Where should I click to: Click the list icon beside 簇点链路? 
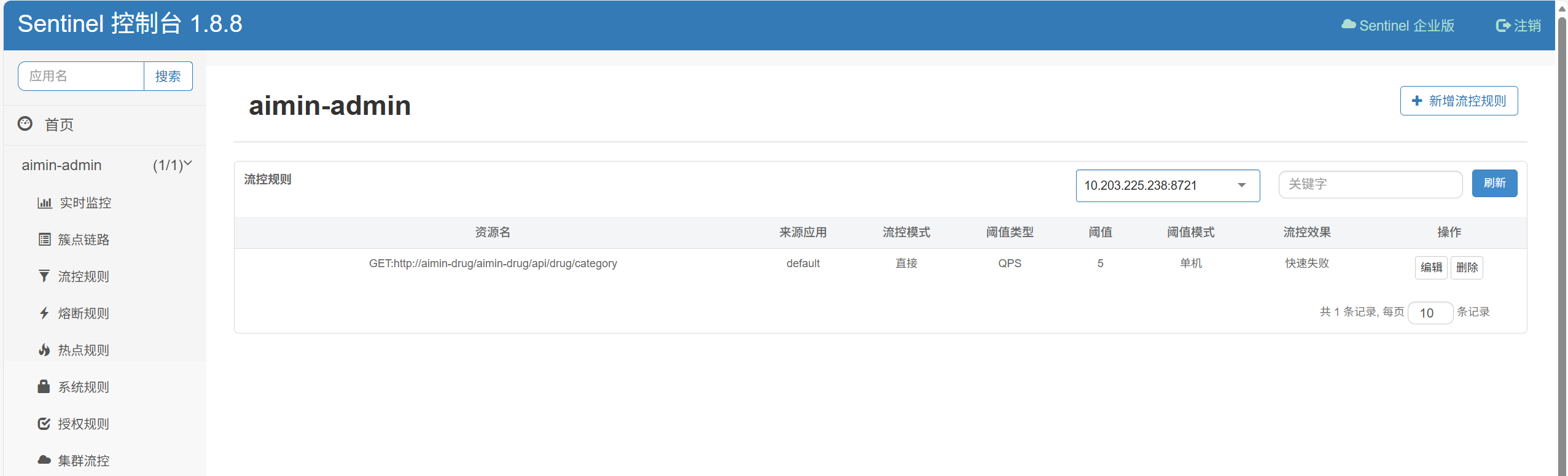coord(44,240)
